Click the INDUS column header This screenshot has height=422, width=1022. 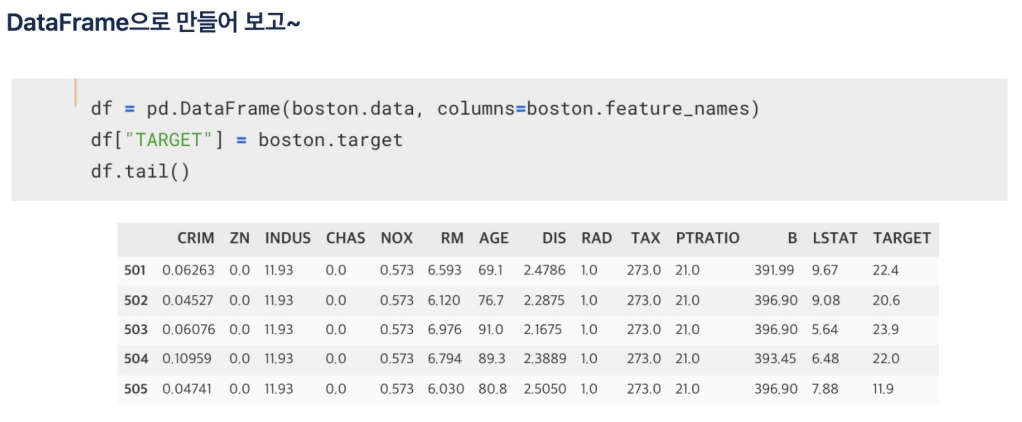click(x=287, y=239)
